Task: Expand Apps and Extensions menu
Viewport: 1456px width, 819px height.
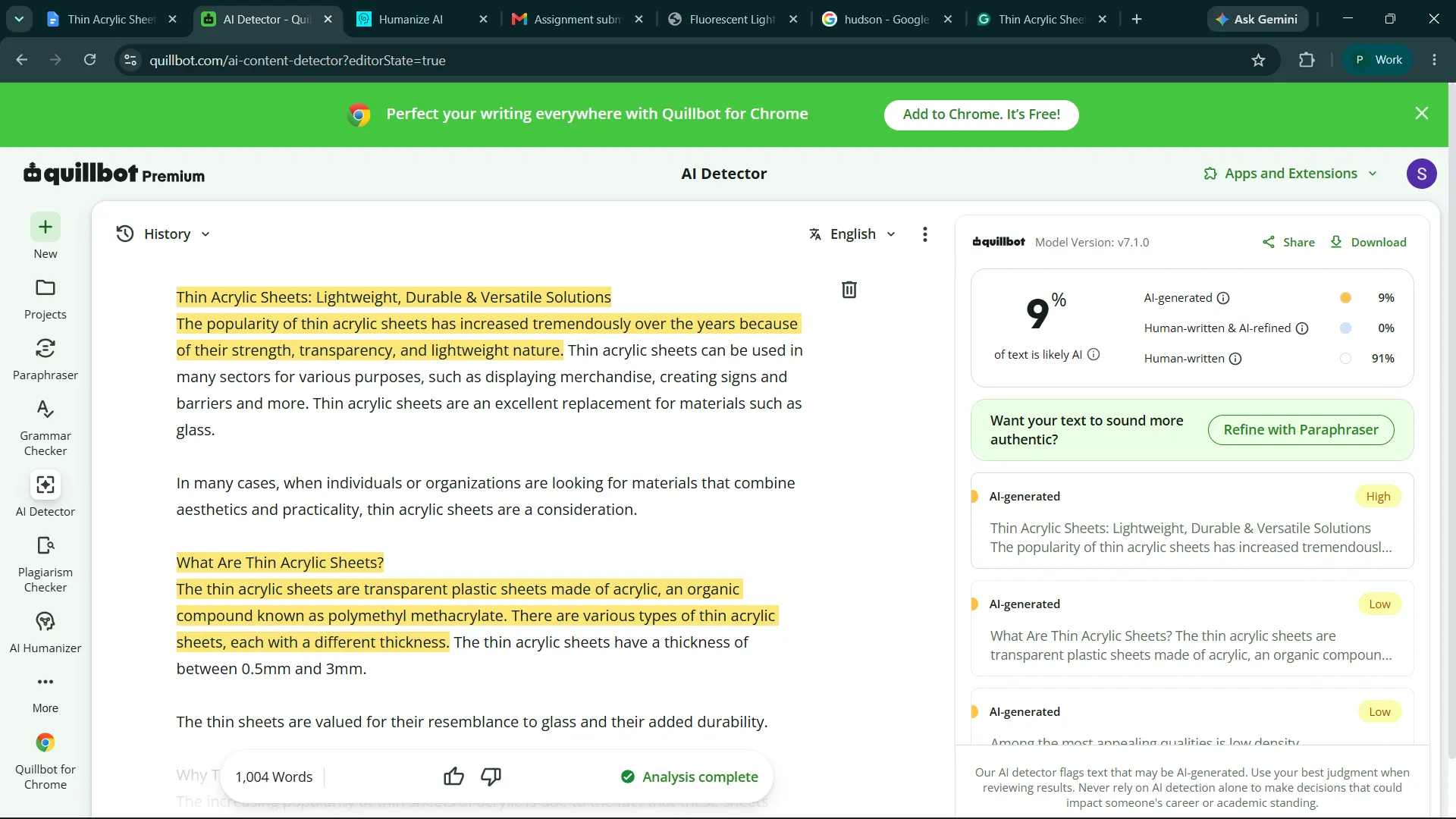Action: pos(1290,174)
